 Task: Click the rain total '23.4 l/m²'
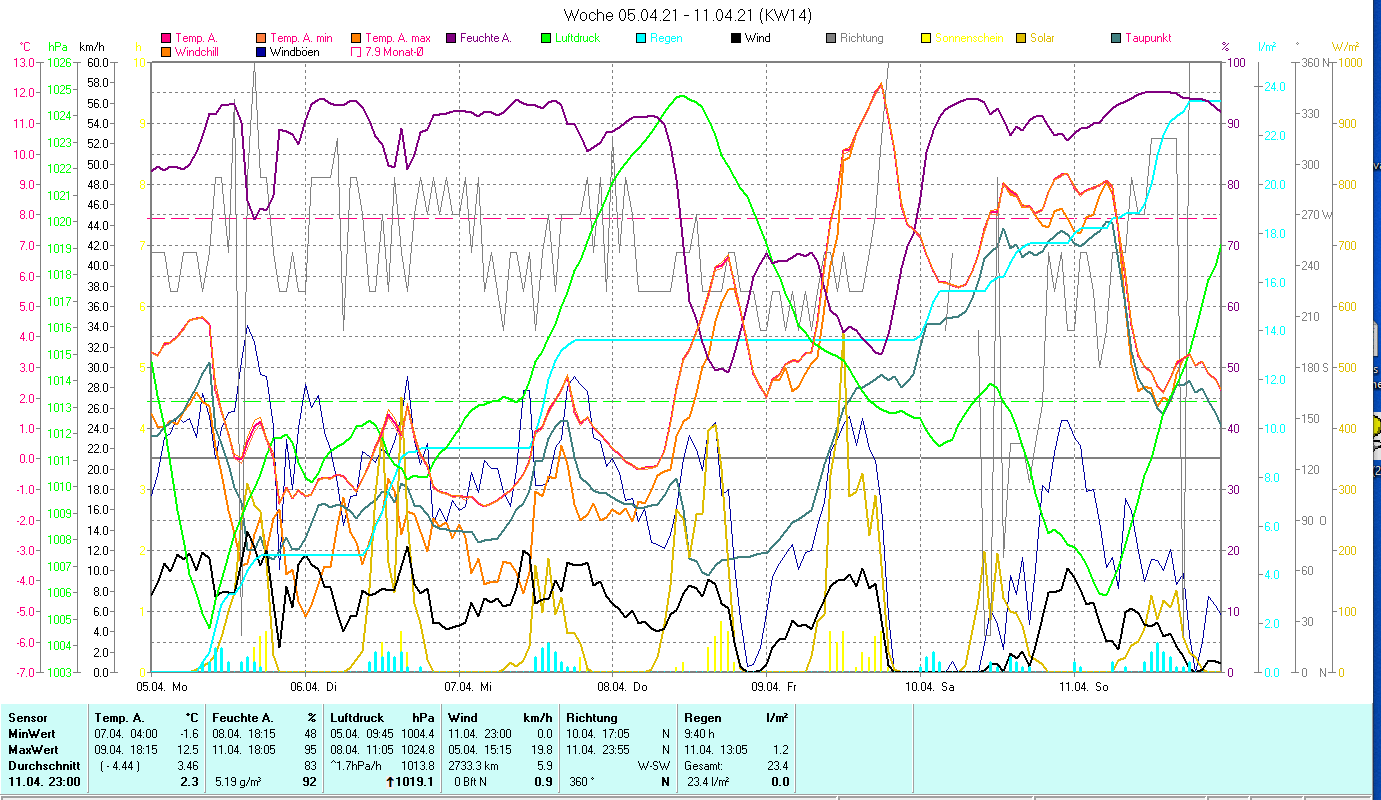708,782
